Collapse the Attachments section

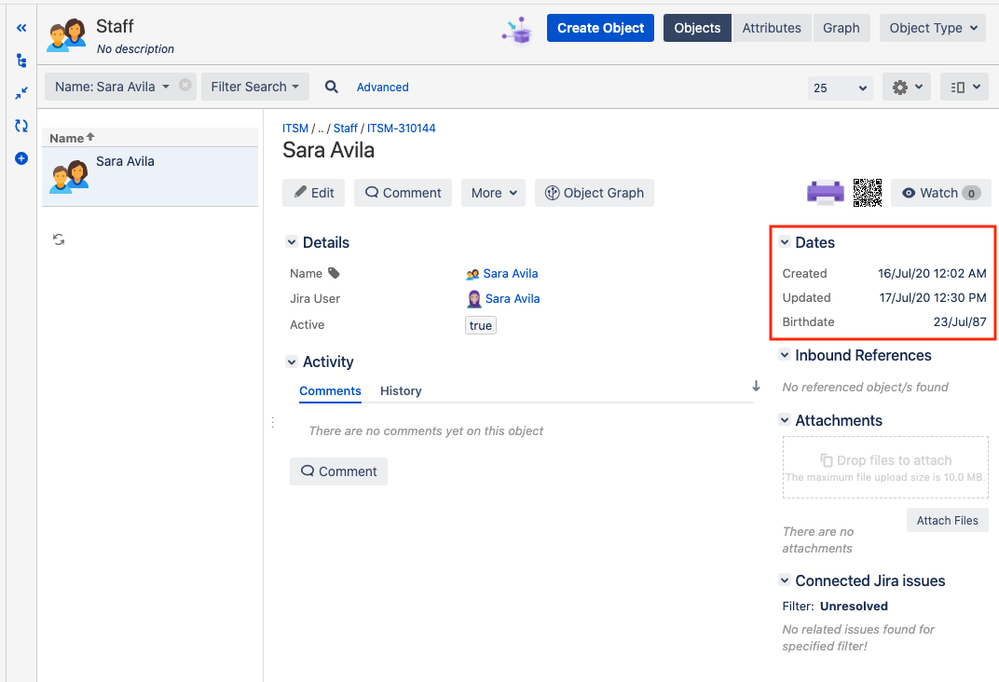point(785,420)
